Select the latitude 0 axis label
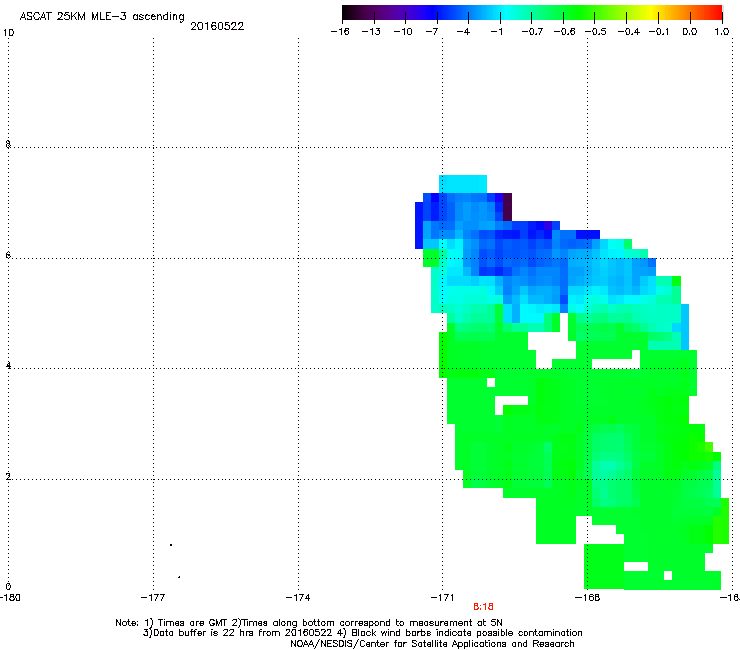740x650 pixels. tap(8, 587)
